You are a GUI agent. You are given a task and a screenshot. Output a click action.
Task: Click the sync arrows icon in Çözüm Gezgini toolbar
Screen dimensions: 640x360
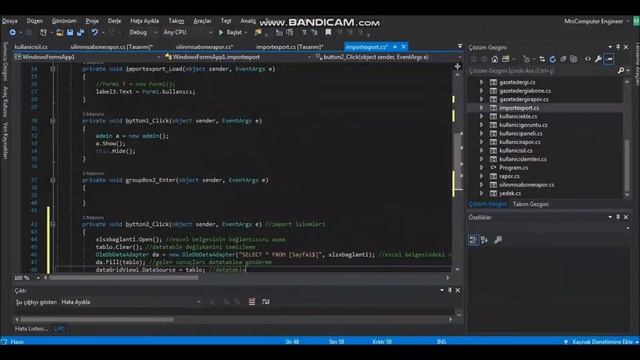click(x=542, y=59)
